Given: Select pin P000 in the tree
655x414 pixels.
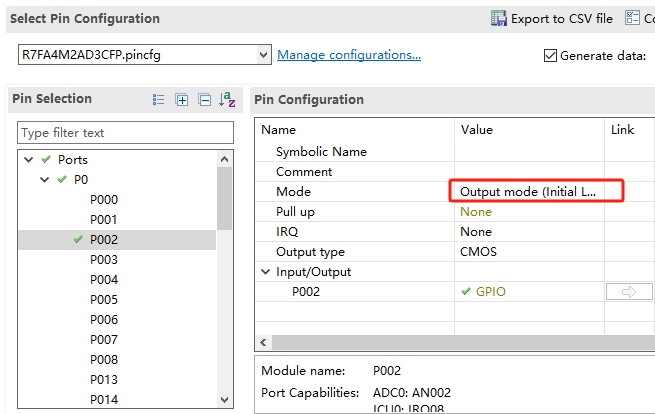Looking at the screenshot, I should click(104, 200).
